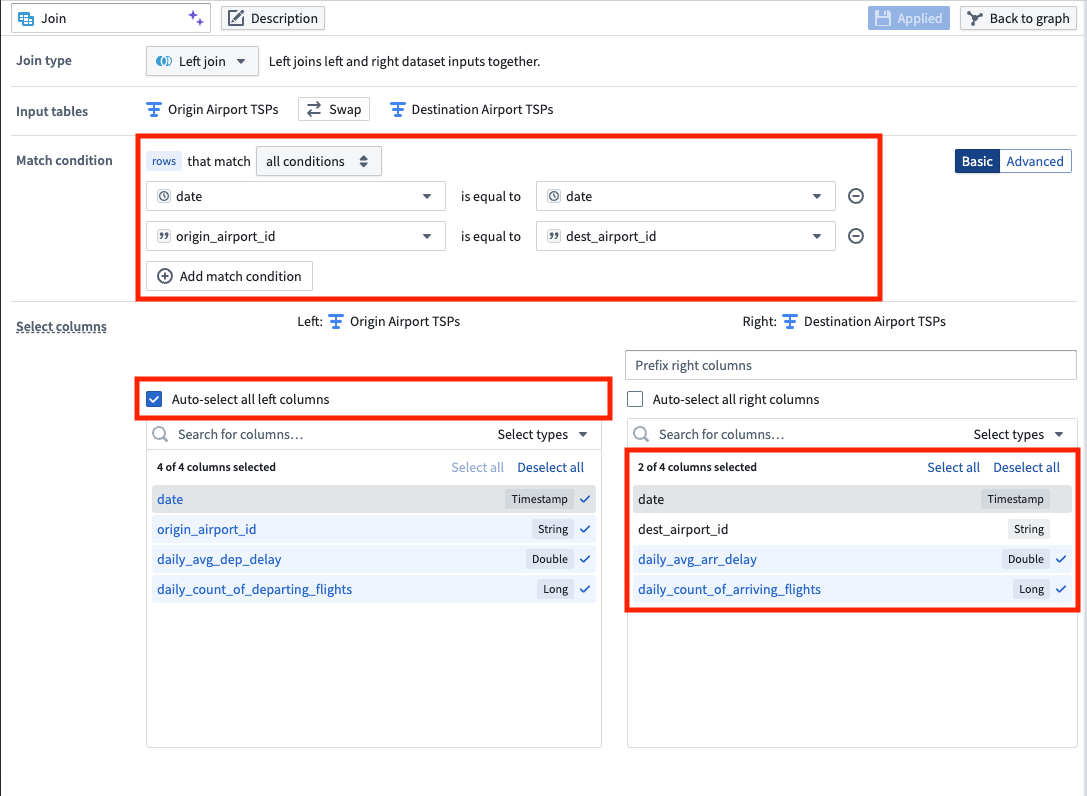The height and width of the screenshot is (796, 1087).
Task: Toggle daily_count_of_departing_flights column selection
Action: pos(374,589)
